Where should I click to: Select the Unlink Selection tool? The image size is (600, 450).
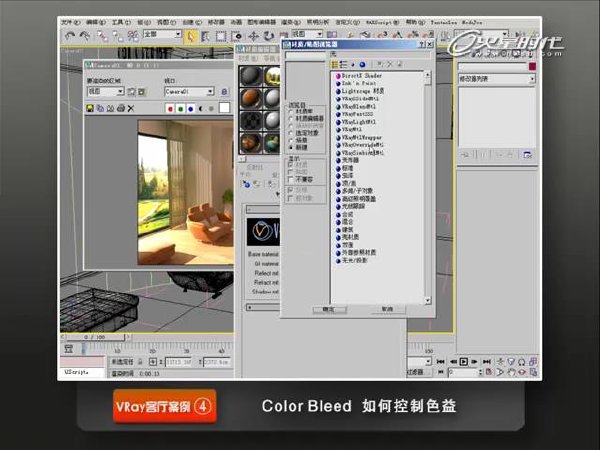pyautogui.click(x=117, y=36)
